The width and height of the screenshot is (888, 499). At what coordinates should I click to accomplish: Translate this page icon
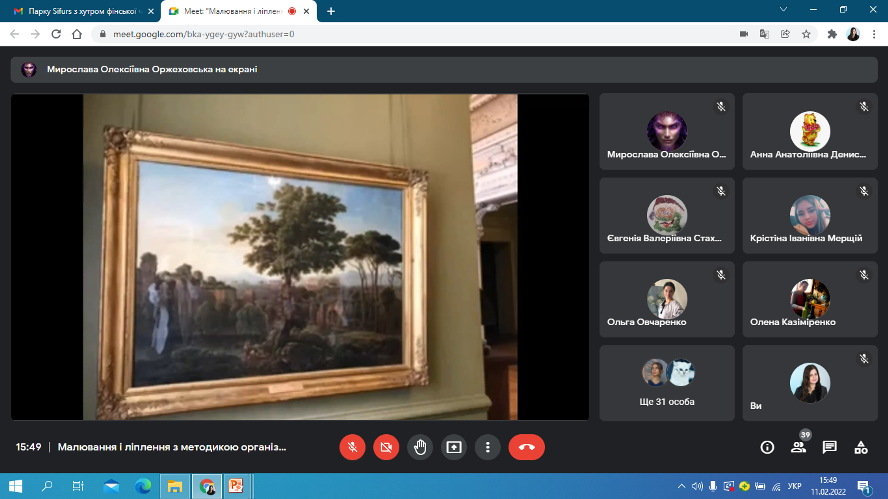[x=765, y=34]
